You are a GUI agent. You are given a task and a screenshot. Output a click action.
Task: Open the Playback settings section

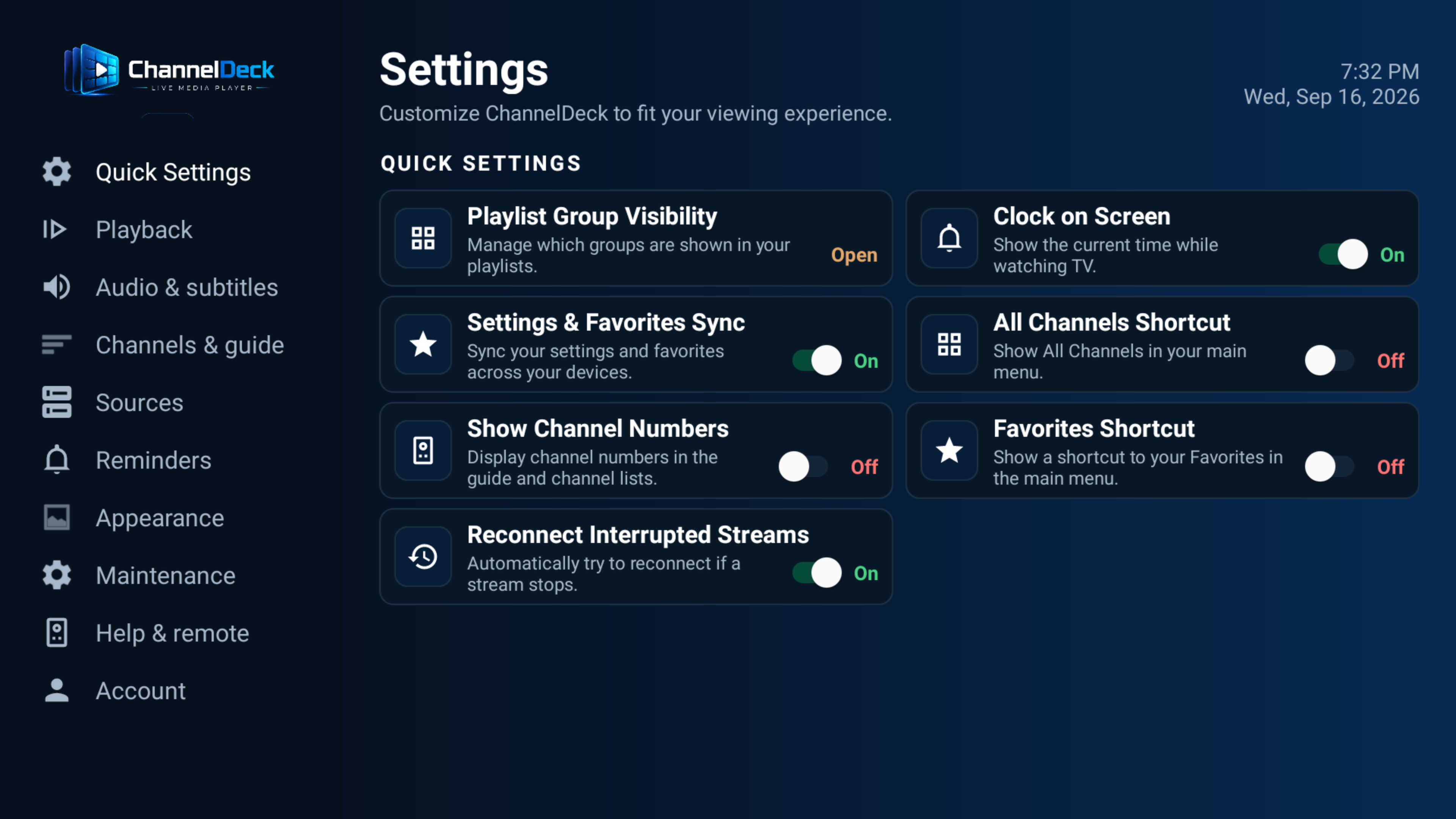[x=144, y=230]
